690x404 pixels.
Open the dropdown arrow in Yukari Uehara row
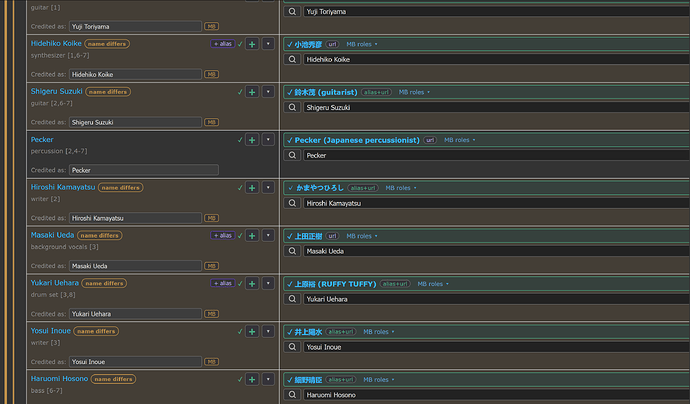pos(268,283)
